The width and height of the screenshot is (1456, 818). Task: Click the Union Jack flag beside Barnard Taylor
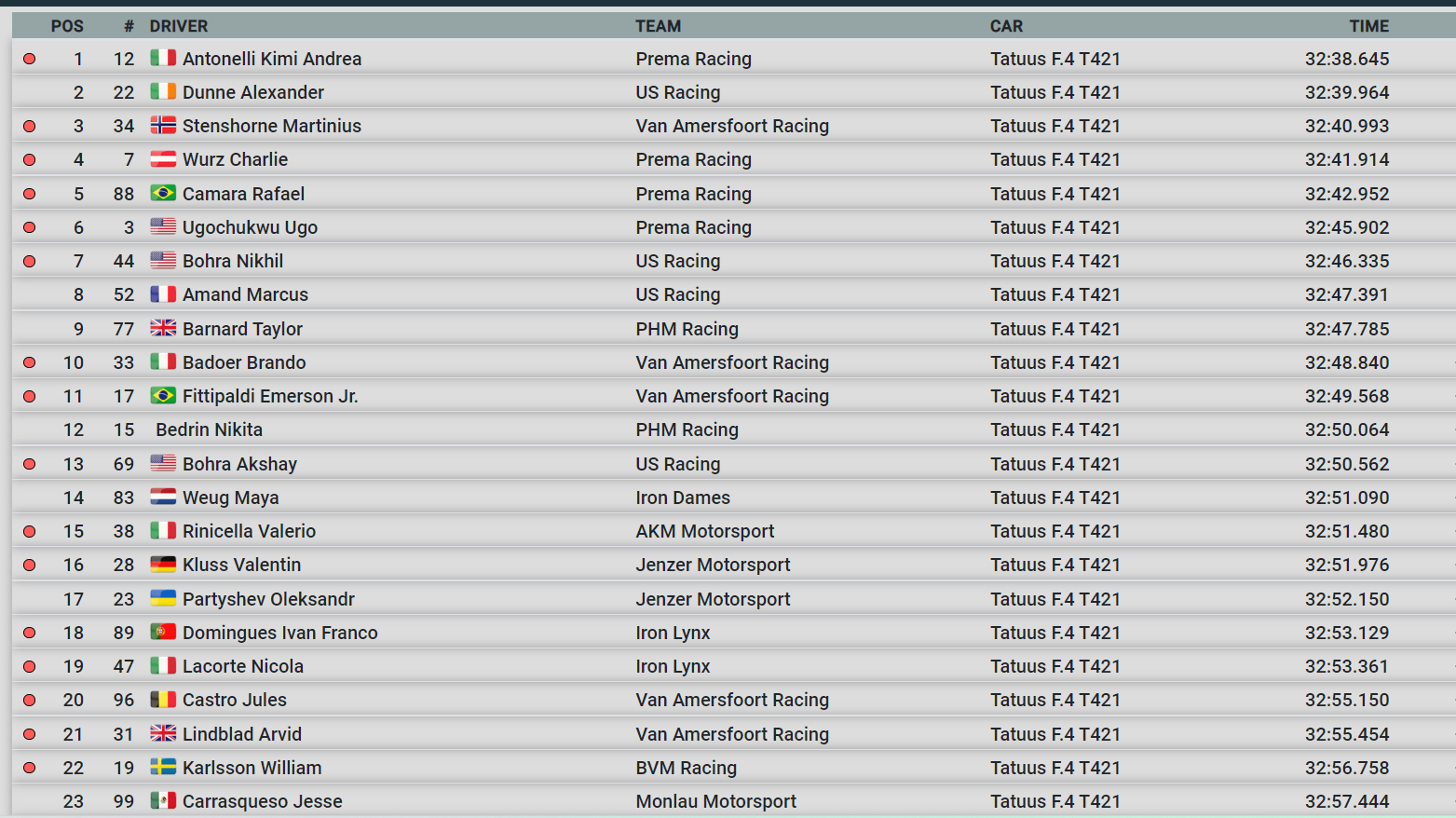pyautogui.click(x=163, y=328)
